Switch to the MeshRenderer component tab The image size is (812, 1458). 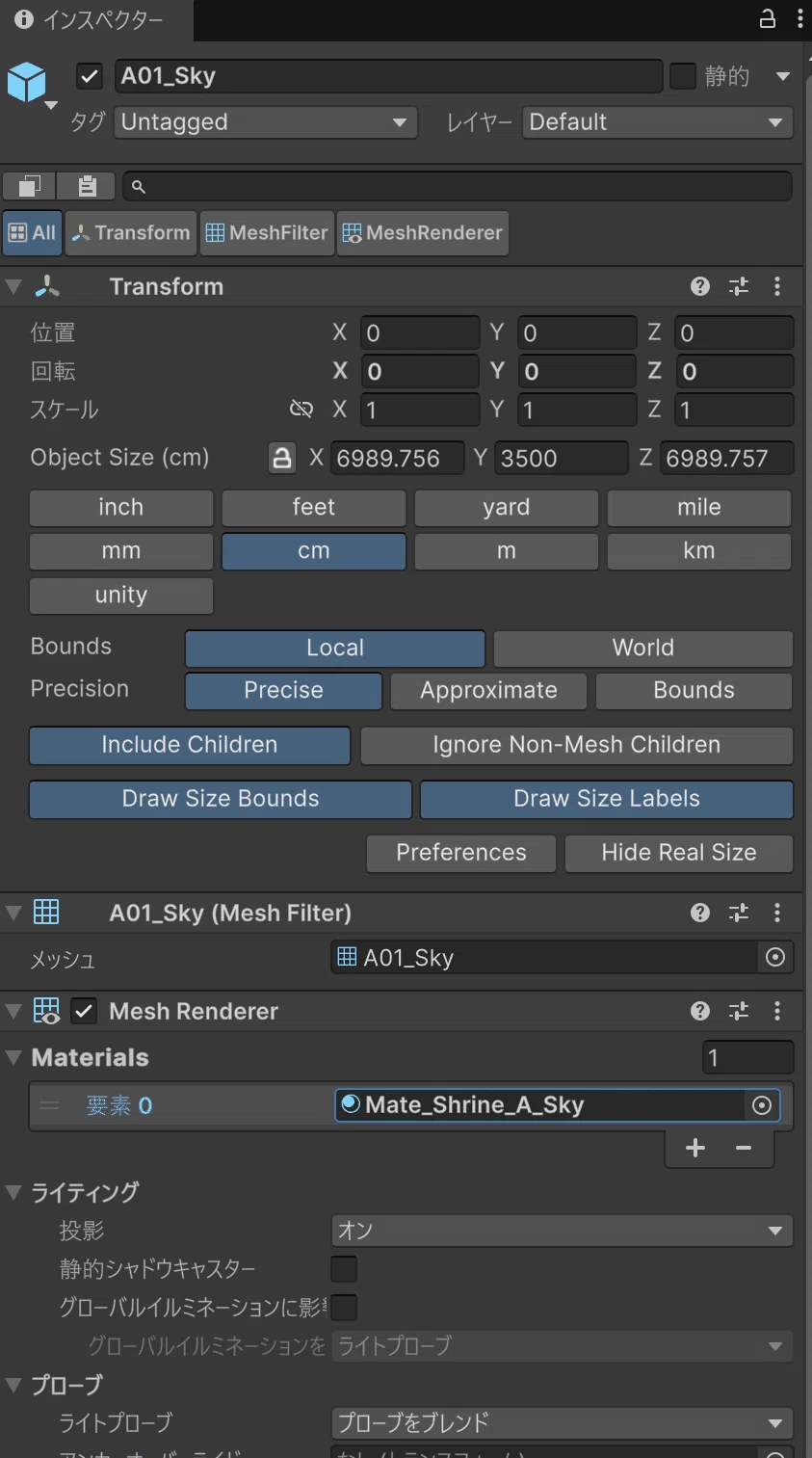(x=422, y=233)
